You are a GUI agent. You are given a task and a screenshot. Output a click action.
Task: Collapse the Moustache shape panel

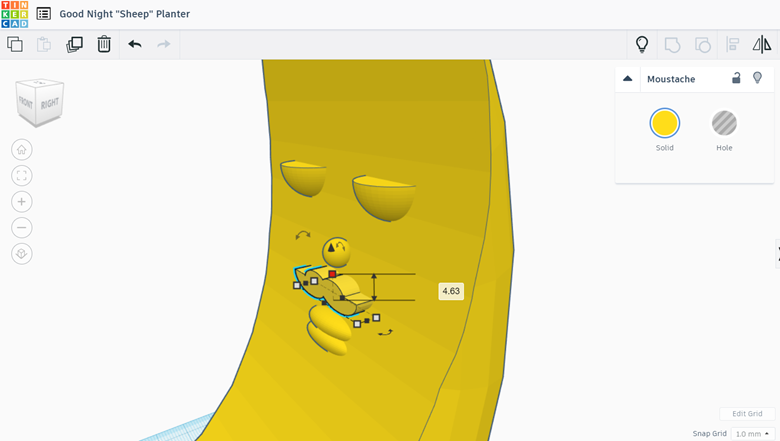coord(628,79)
